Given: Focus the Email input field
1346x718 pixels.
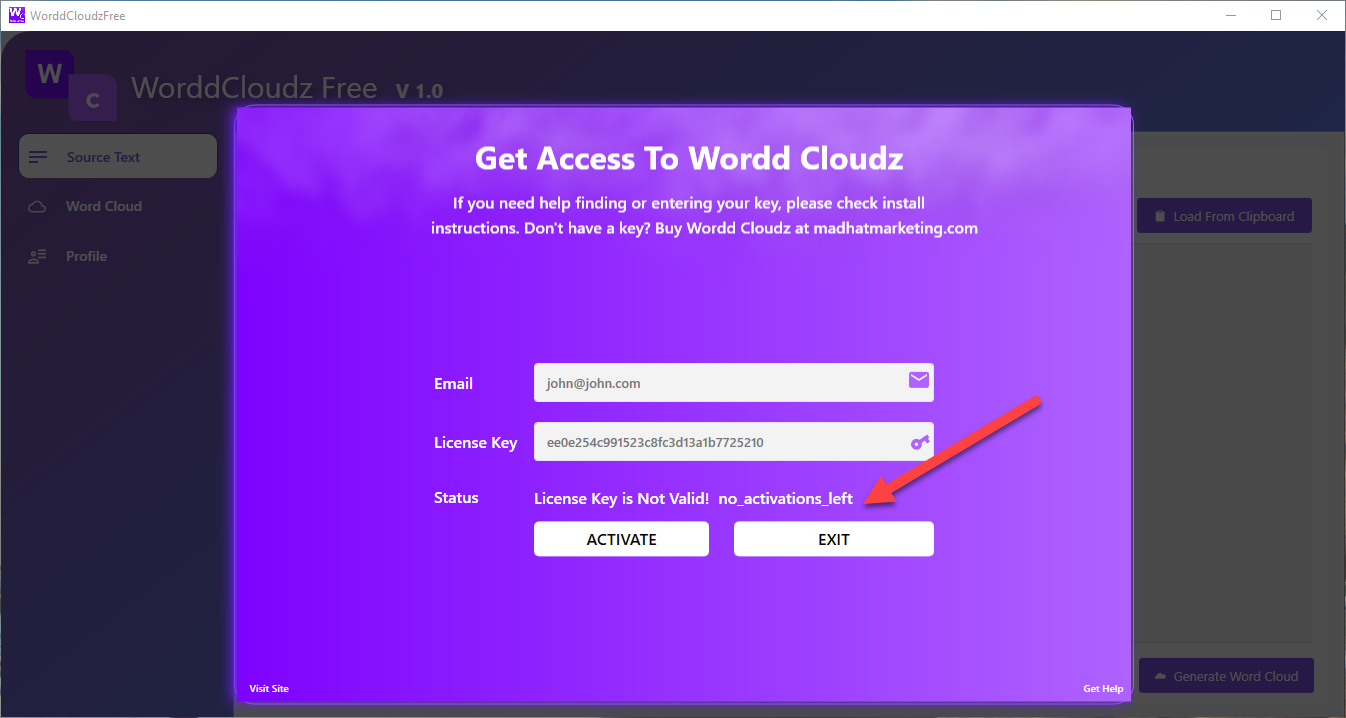Looking at the screenshot, I should click(x=715, y=383).
